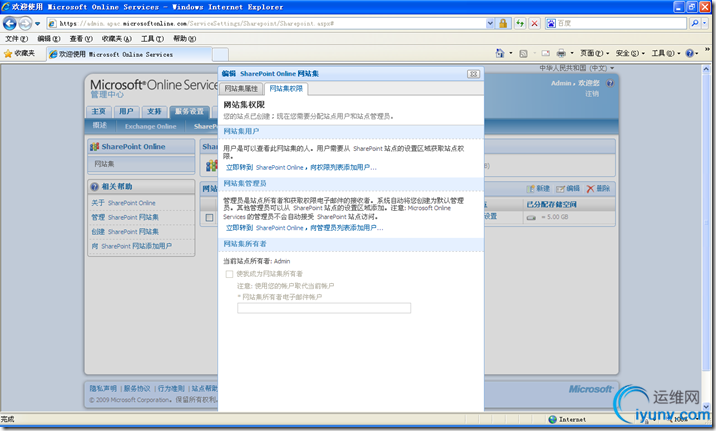Open the 收藏夹(A) menu

point(116,39)
